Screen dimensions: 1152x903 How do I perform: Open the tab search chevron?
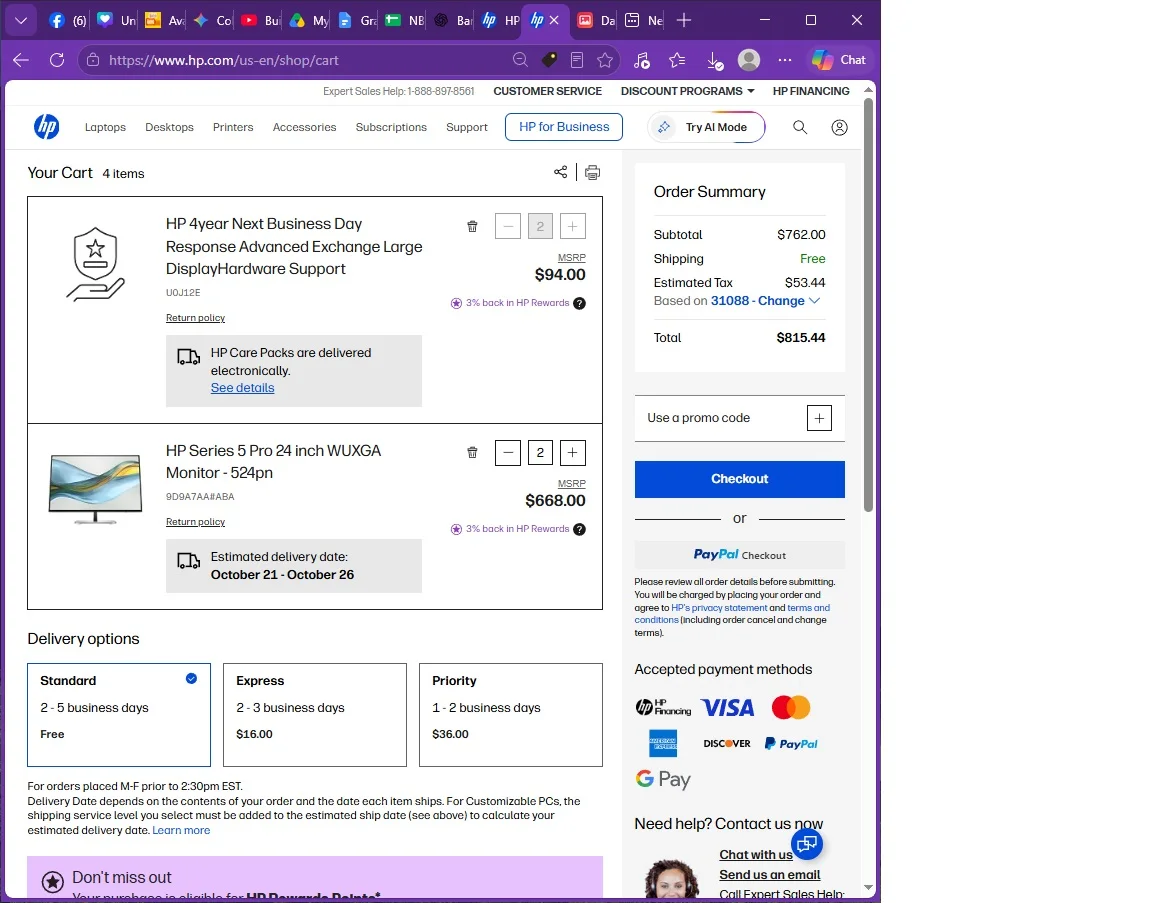pyautogui.click(x=21, y=21)
